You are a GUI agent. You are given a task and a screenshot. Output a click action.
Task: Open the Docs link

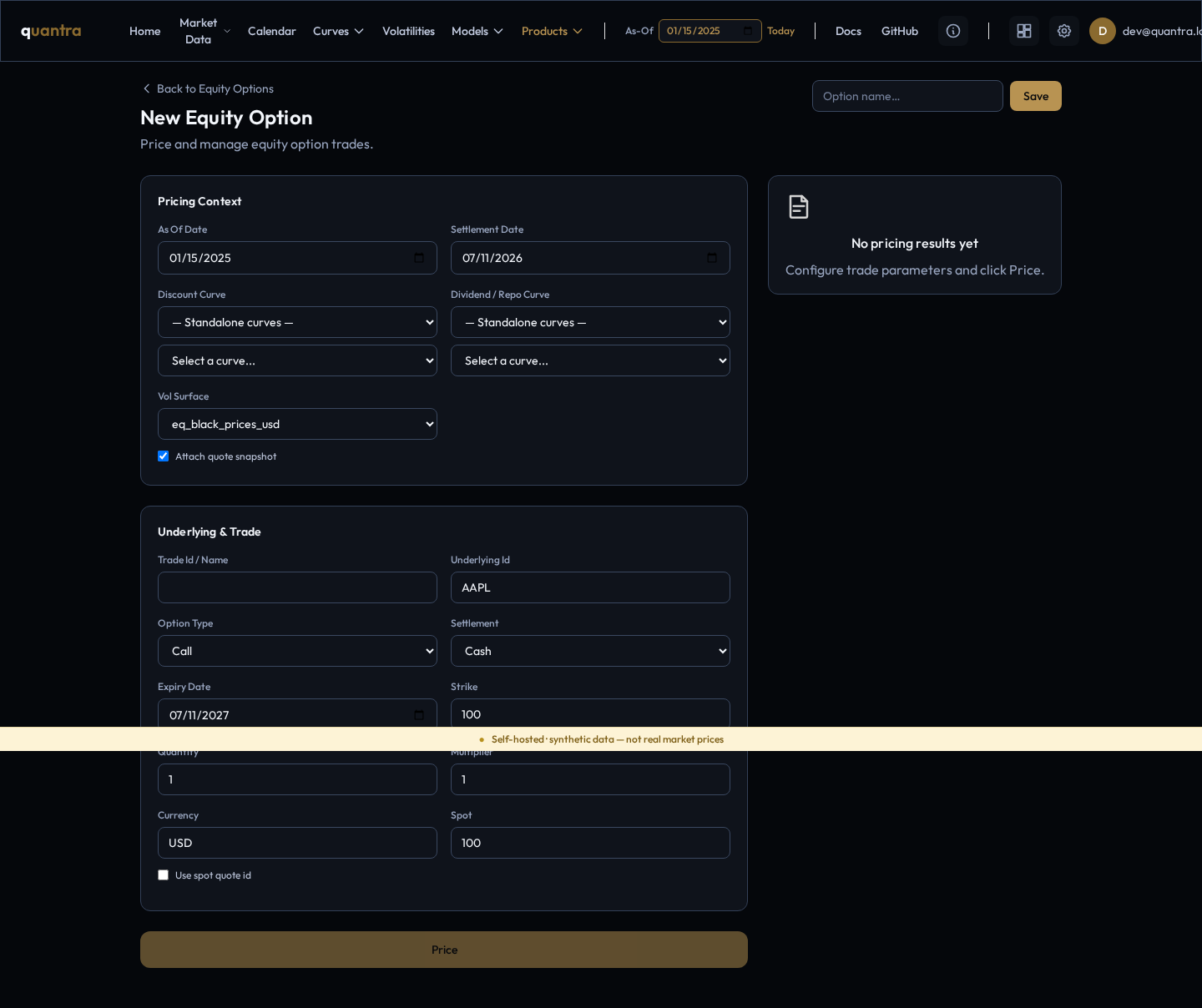[x=848, y=31]
